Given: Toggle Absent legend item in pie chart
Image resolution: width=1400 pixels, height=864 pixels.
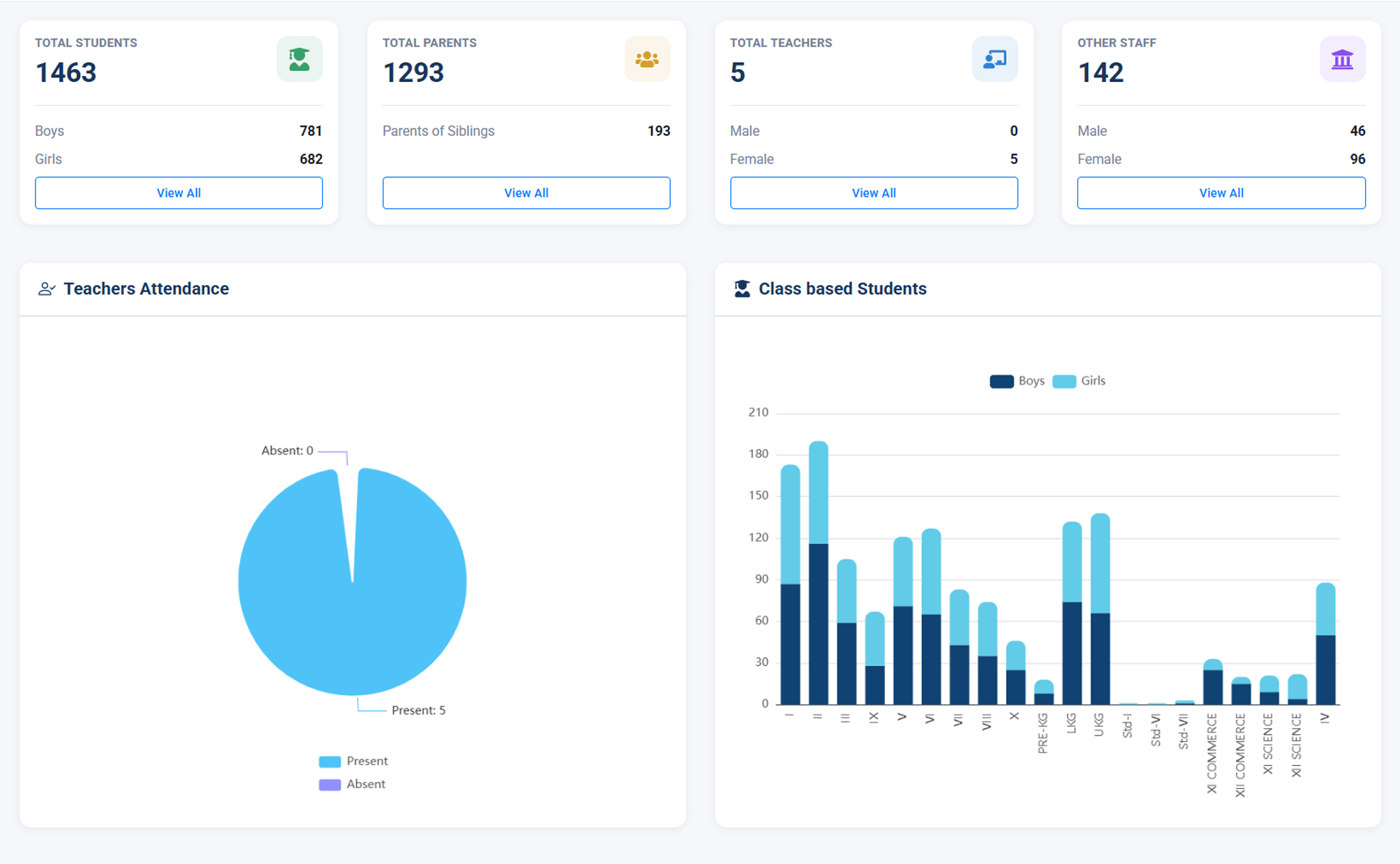Looking at the screenshot, I should (x=353, y=785).
